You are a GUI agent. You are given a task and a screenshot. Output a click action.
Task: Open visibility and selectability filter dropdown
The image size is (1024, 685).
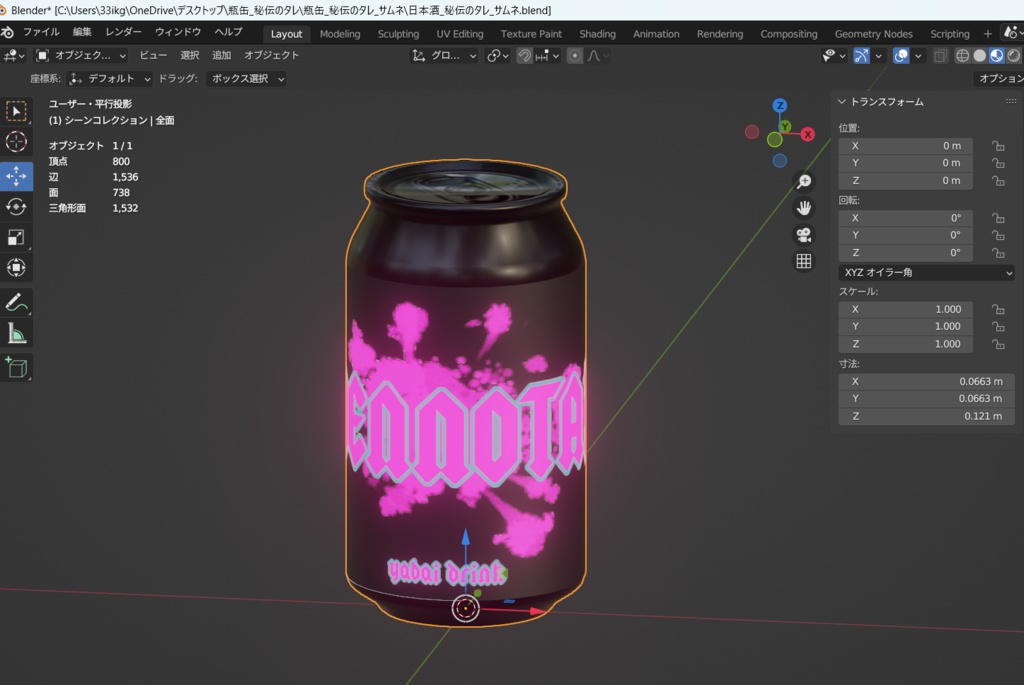pyautogui.click(x=834, y=56)
